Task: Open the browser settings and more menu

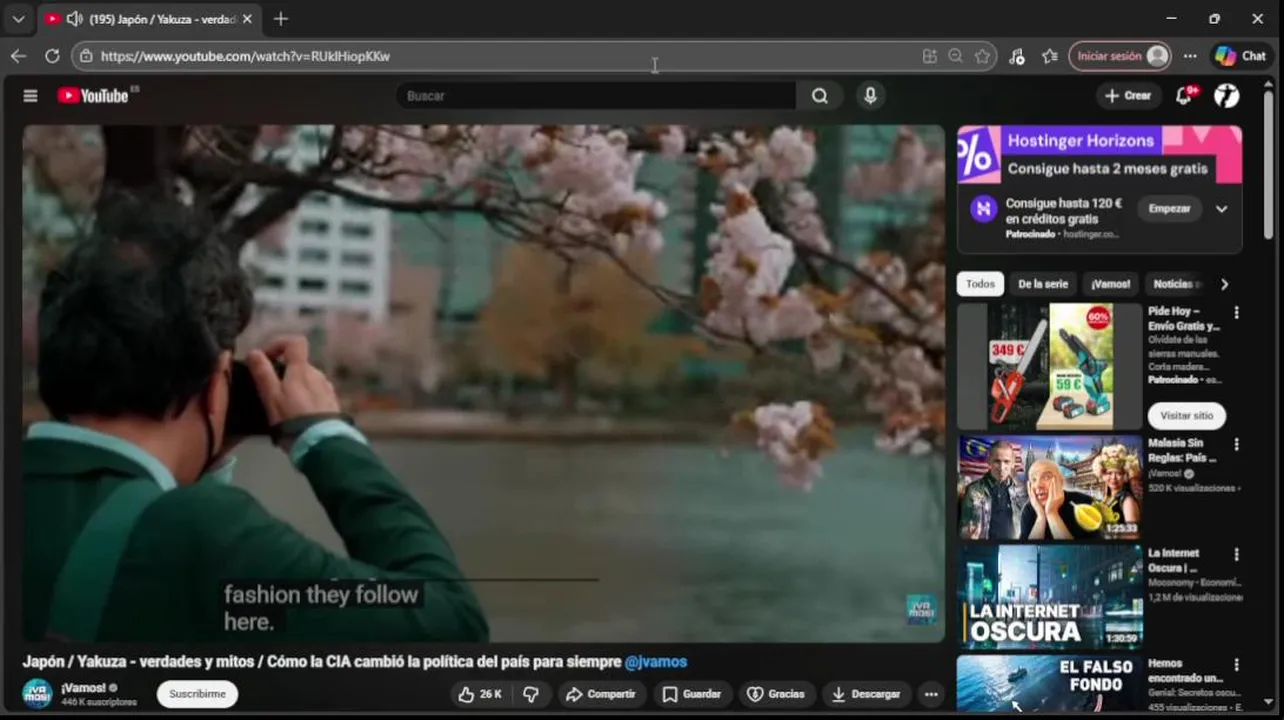Action: point(1190,56)
